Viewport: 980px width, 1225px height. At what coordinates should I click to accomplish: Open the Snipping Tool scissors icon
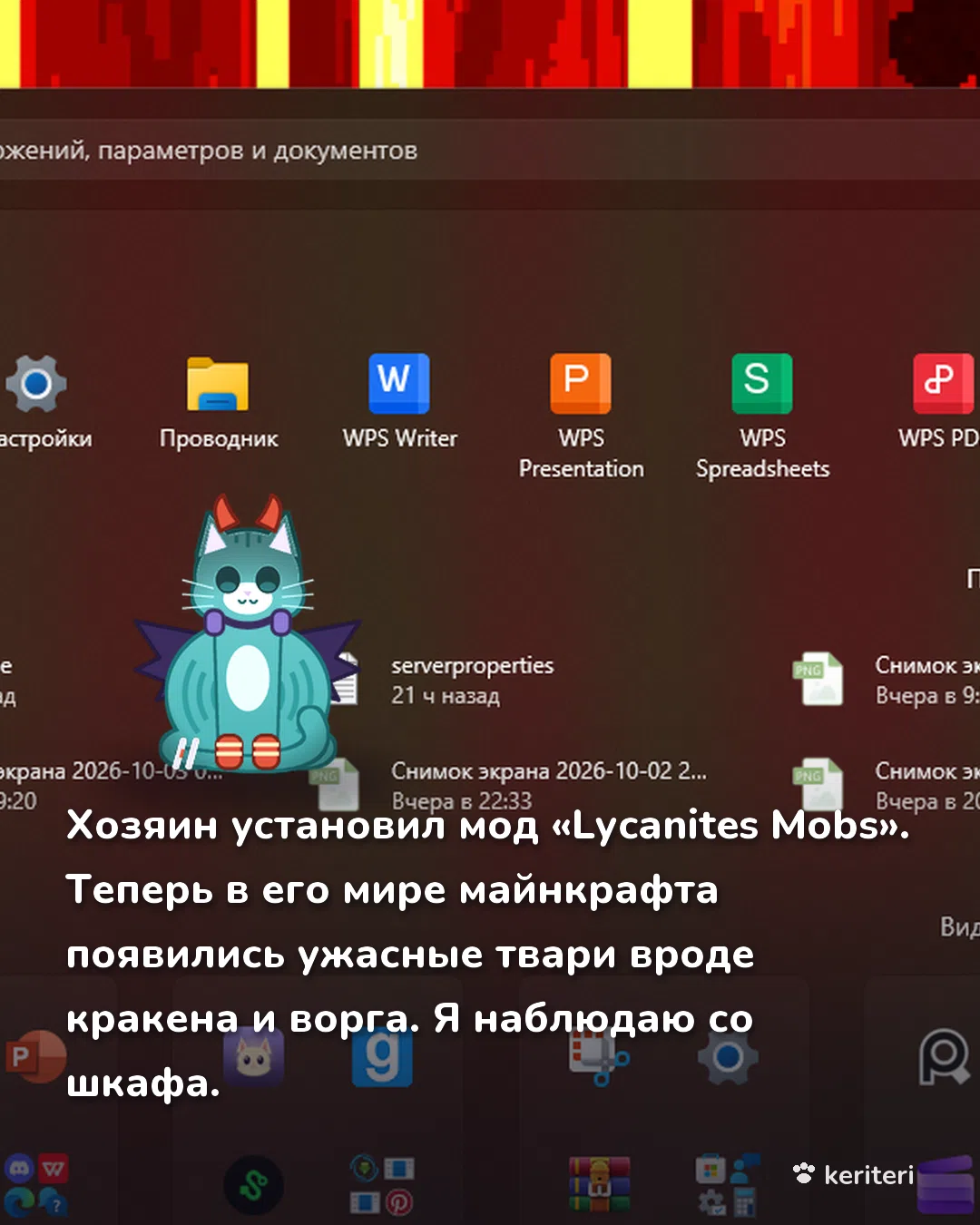[599, 1058]
